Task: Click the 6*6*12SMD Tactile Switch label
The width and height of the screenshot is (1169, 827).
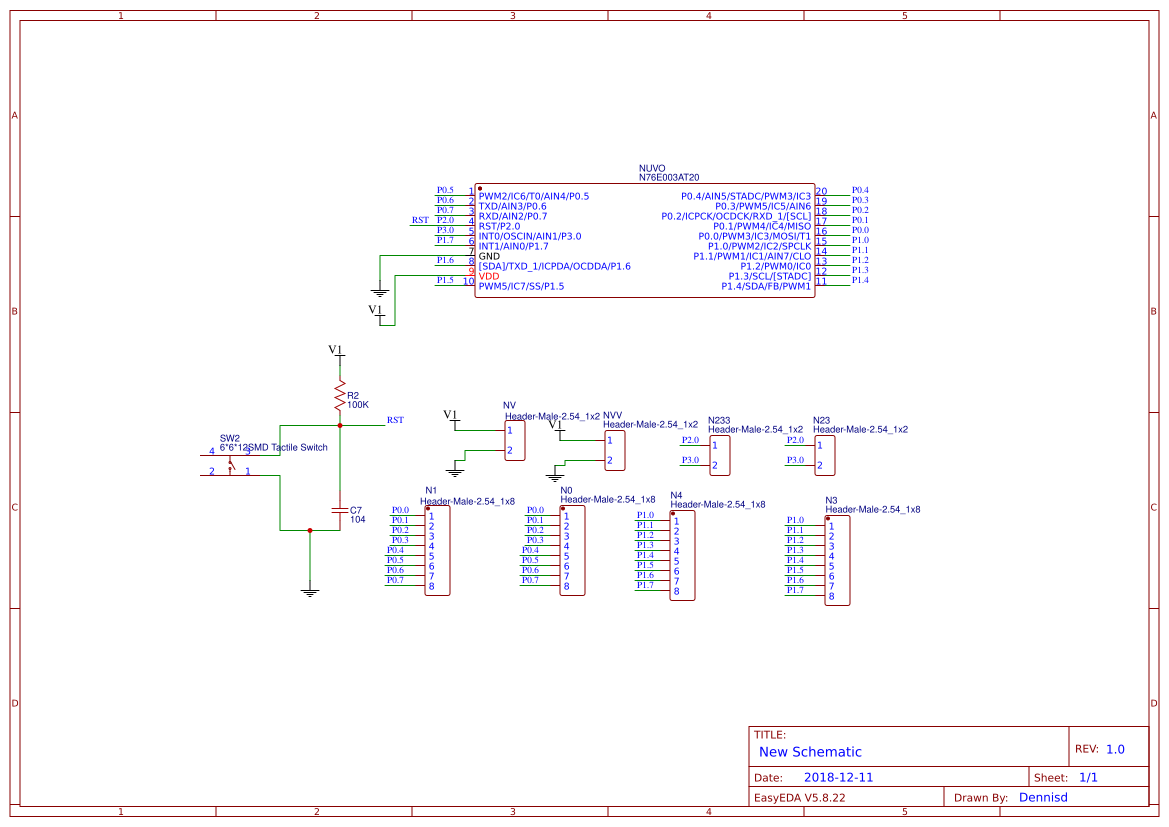Action: 274,447
